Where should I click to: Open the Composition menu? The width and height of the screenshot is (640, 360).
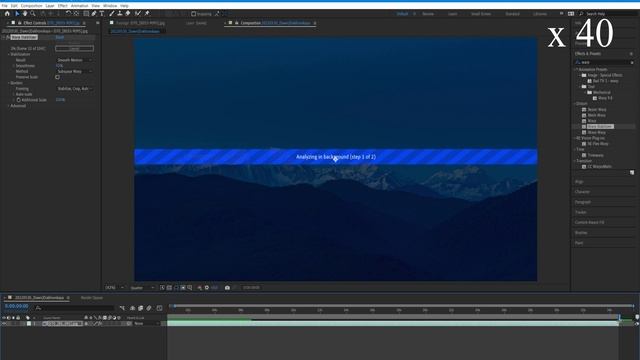click(x=31, y=6)
